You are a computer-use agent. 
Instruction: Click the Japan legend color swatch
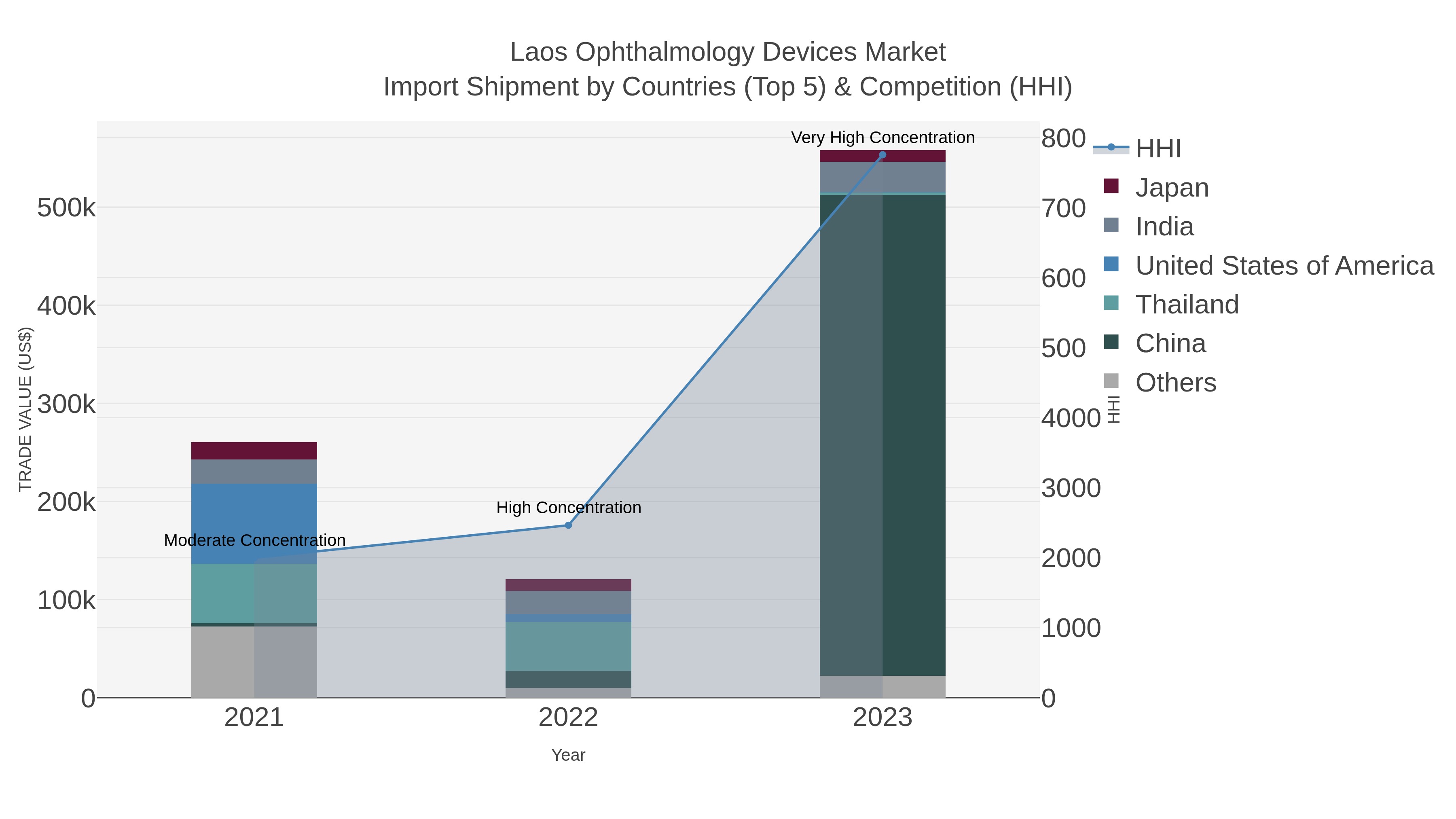pyautogui.click(x=1111, y=186)
